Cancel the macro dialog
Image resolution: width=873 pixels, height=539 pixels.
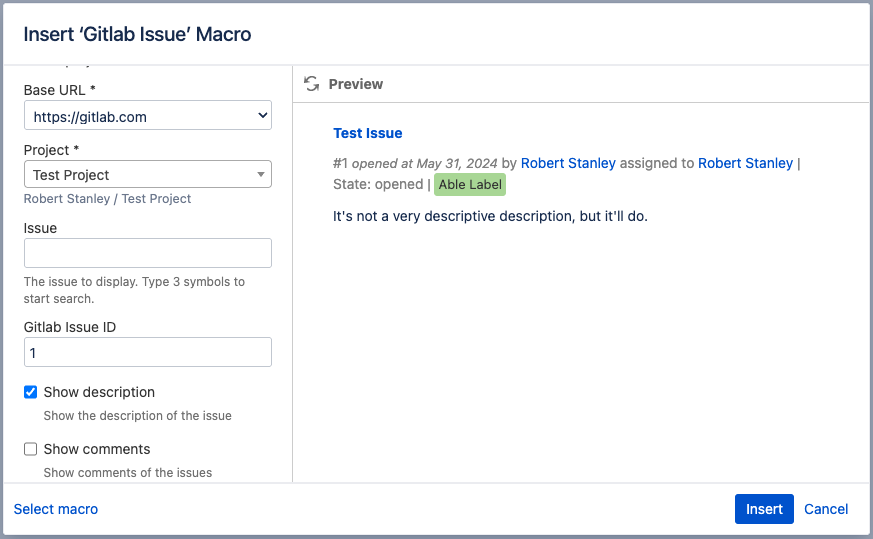[x=826, y=509]
